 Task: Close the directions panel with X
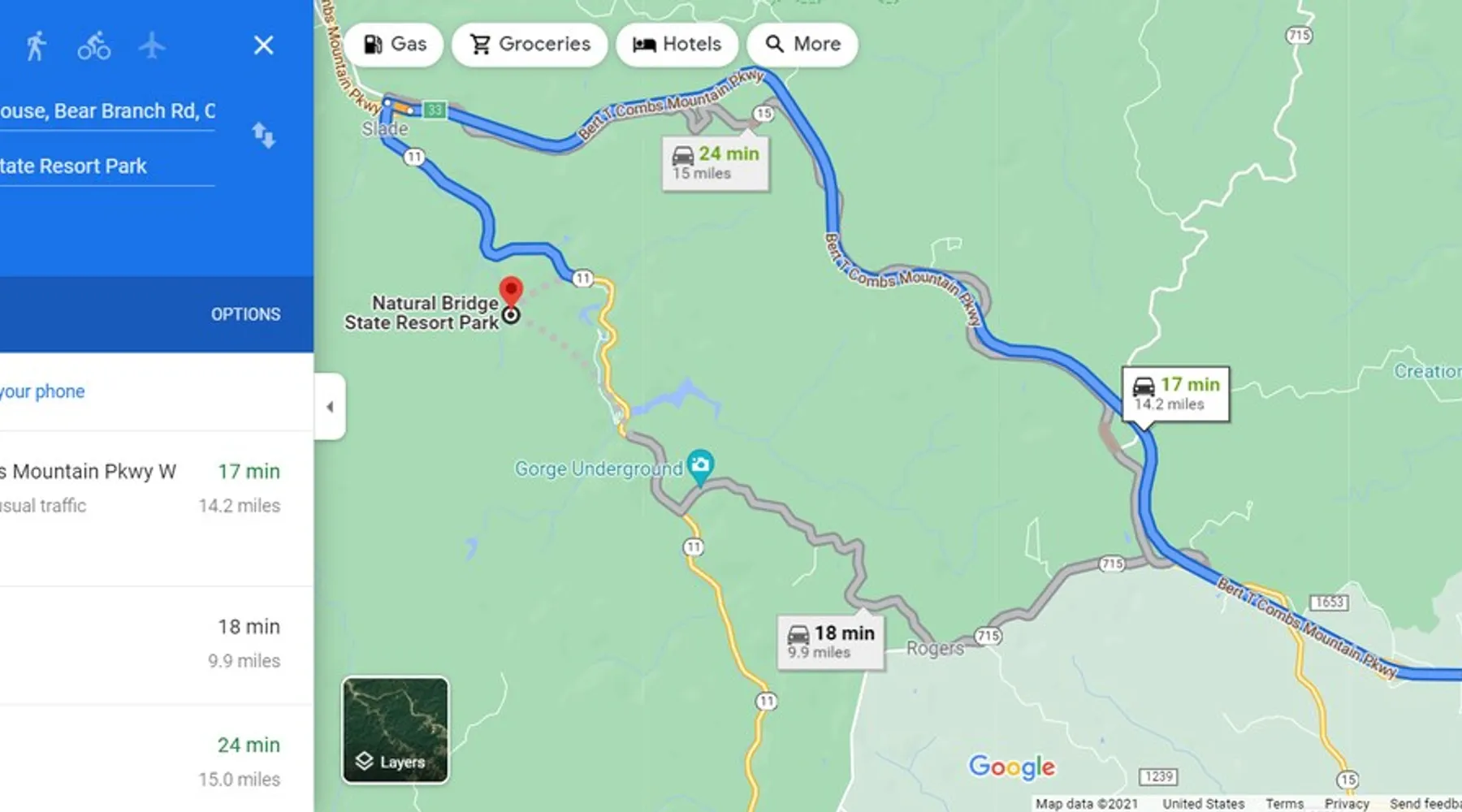(x=263, y=45)
